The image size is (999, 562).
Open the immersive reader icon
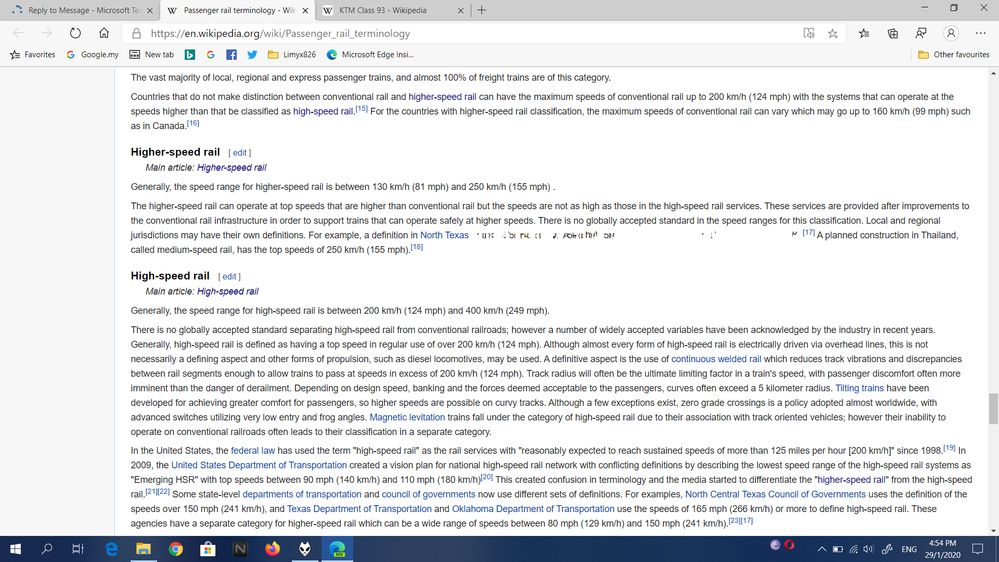(809, 33)
